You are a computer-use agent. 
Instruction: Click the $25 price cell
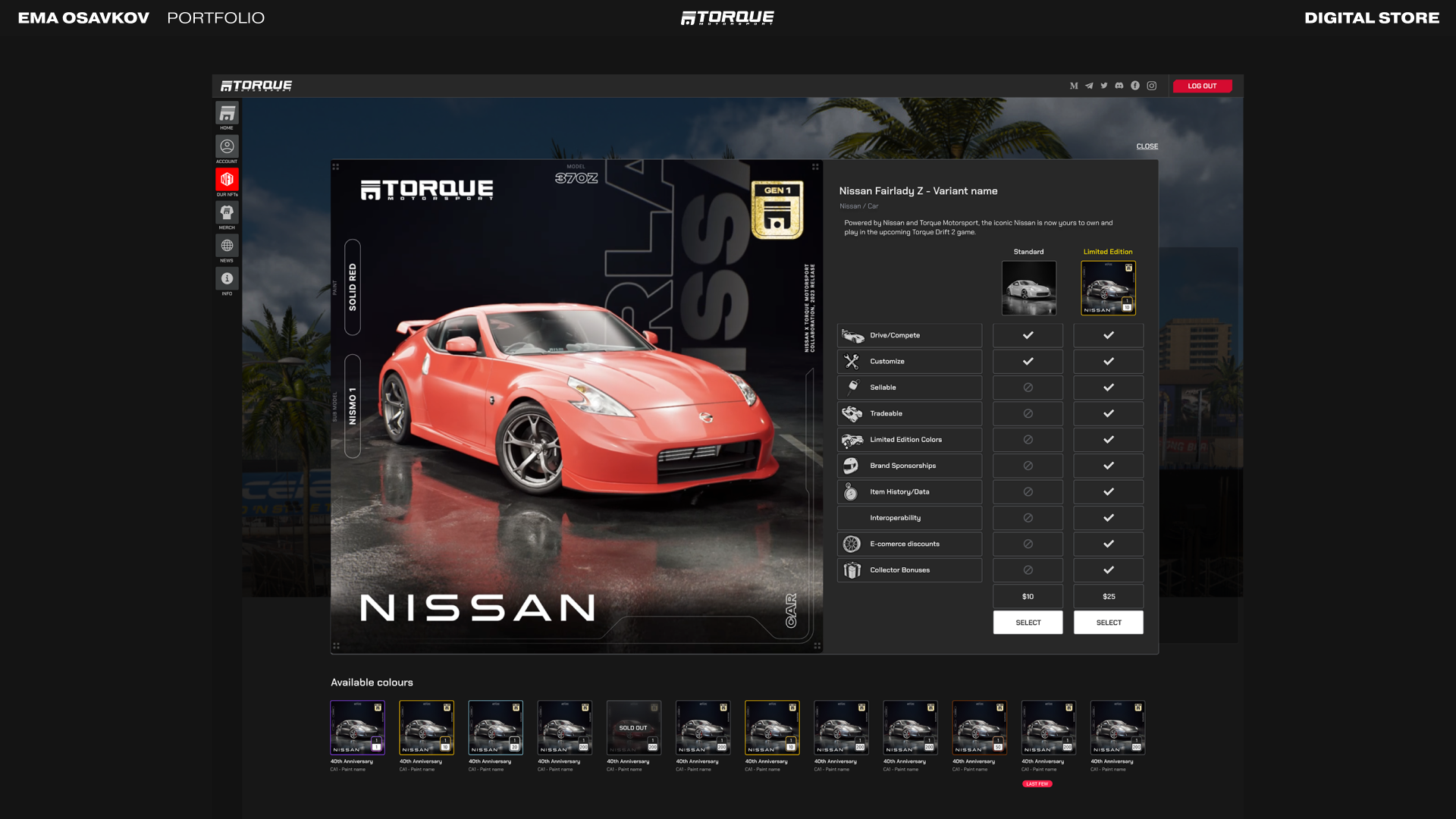1109,597
